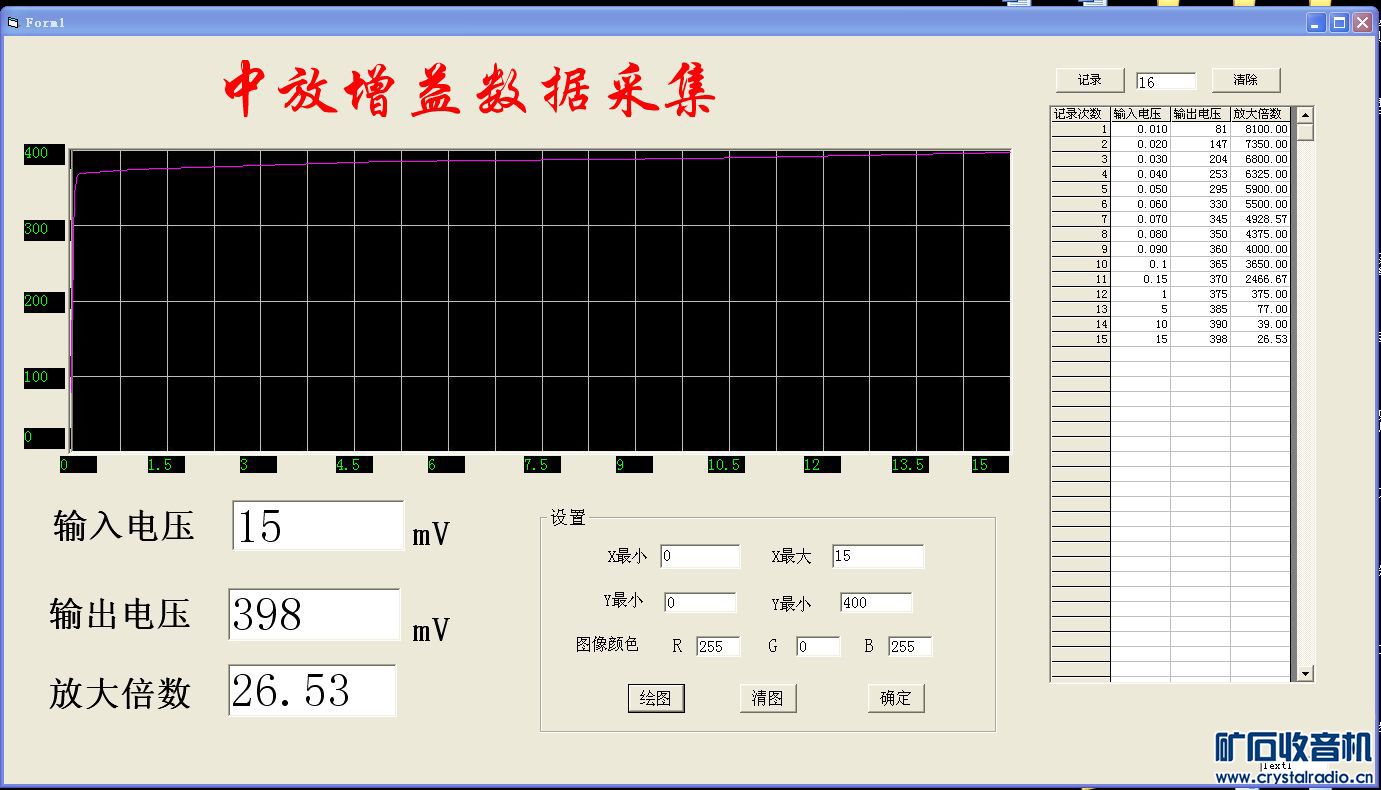
Task: Click the R color value field
Action: pos(718,646)
